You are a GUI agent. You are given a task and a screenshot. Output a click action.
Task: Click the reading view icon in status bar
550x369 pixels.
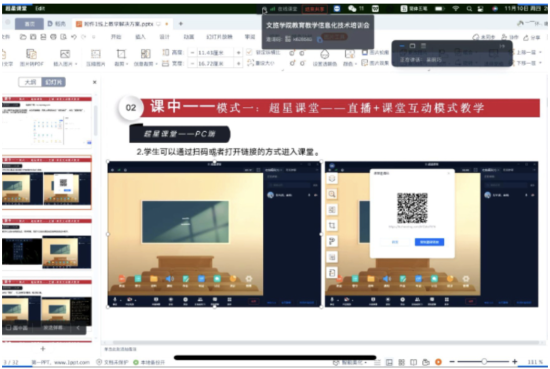[414, 362]
